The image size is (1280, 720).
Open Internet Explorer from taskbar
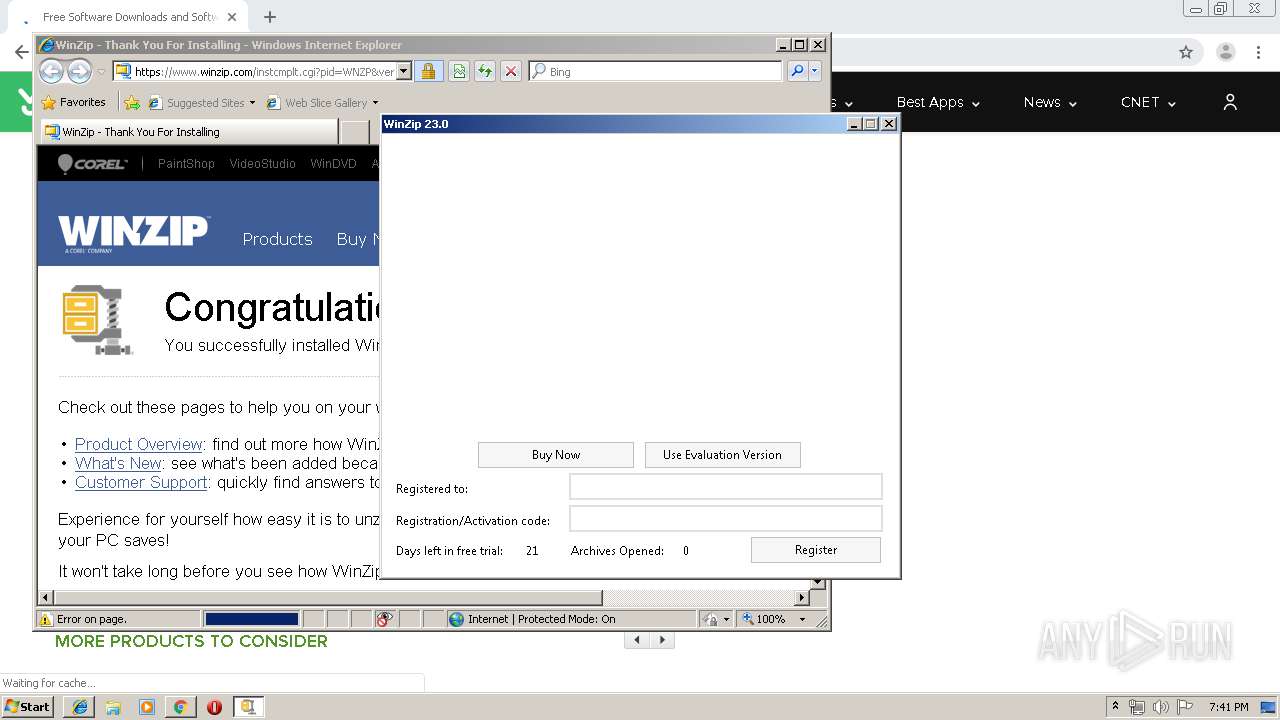(x=80, y=707)
